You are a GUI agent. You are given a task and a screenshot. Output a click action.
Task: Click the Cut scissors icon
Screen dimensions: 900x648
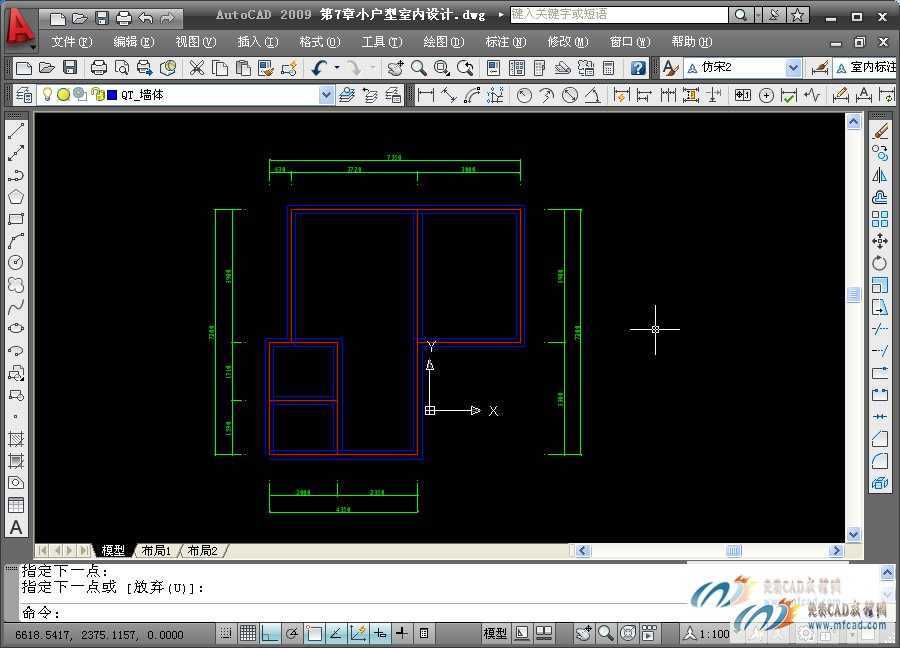(x=197, y=68)
